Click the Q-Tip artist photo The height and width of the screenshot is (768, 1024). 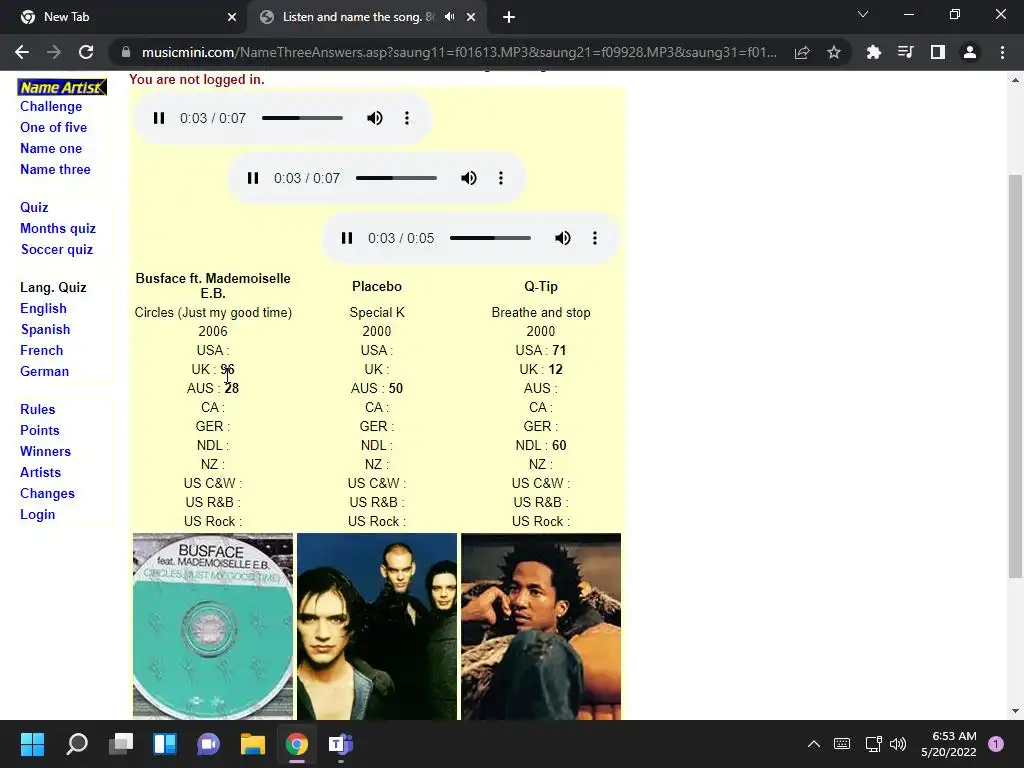pos(541,626)
